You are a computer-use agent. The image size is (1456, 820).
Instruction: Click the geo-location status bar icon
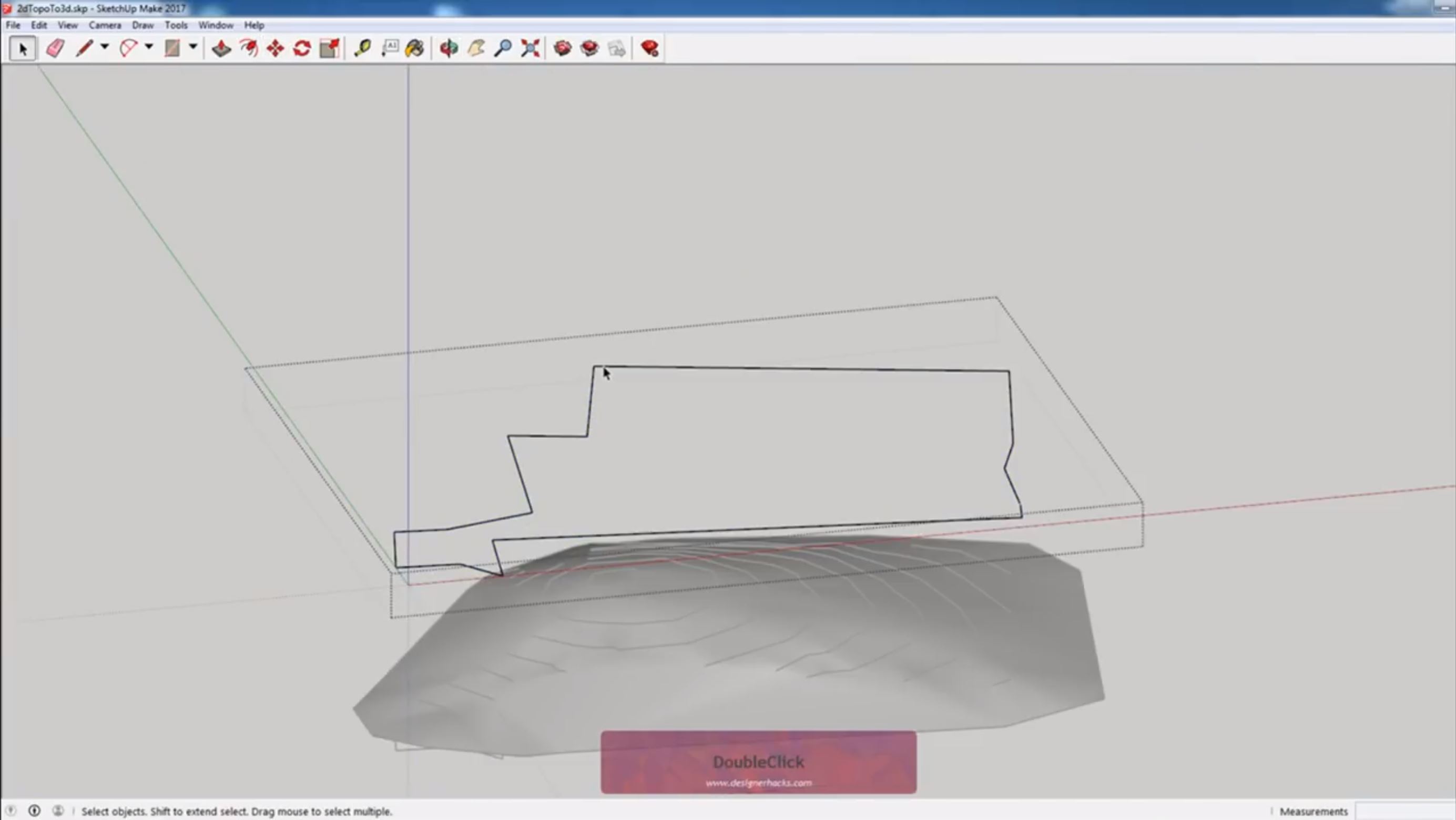click(x=11, y=811)
